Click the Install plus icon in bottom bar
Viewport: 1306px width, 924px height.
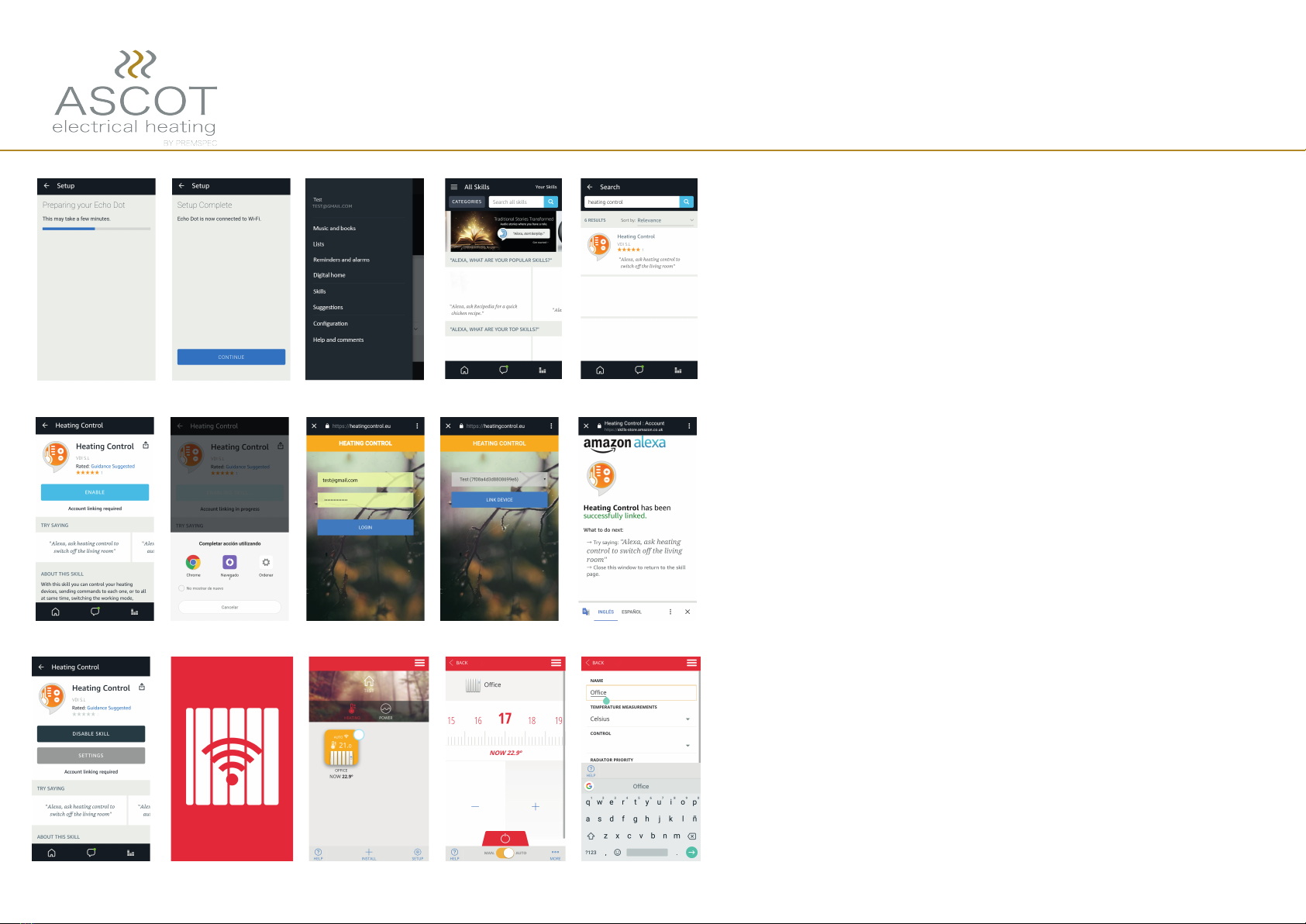pyautogui.click(x=369, y=852)
